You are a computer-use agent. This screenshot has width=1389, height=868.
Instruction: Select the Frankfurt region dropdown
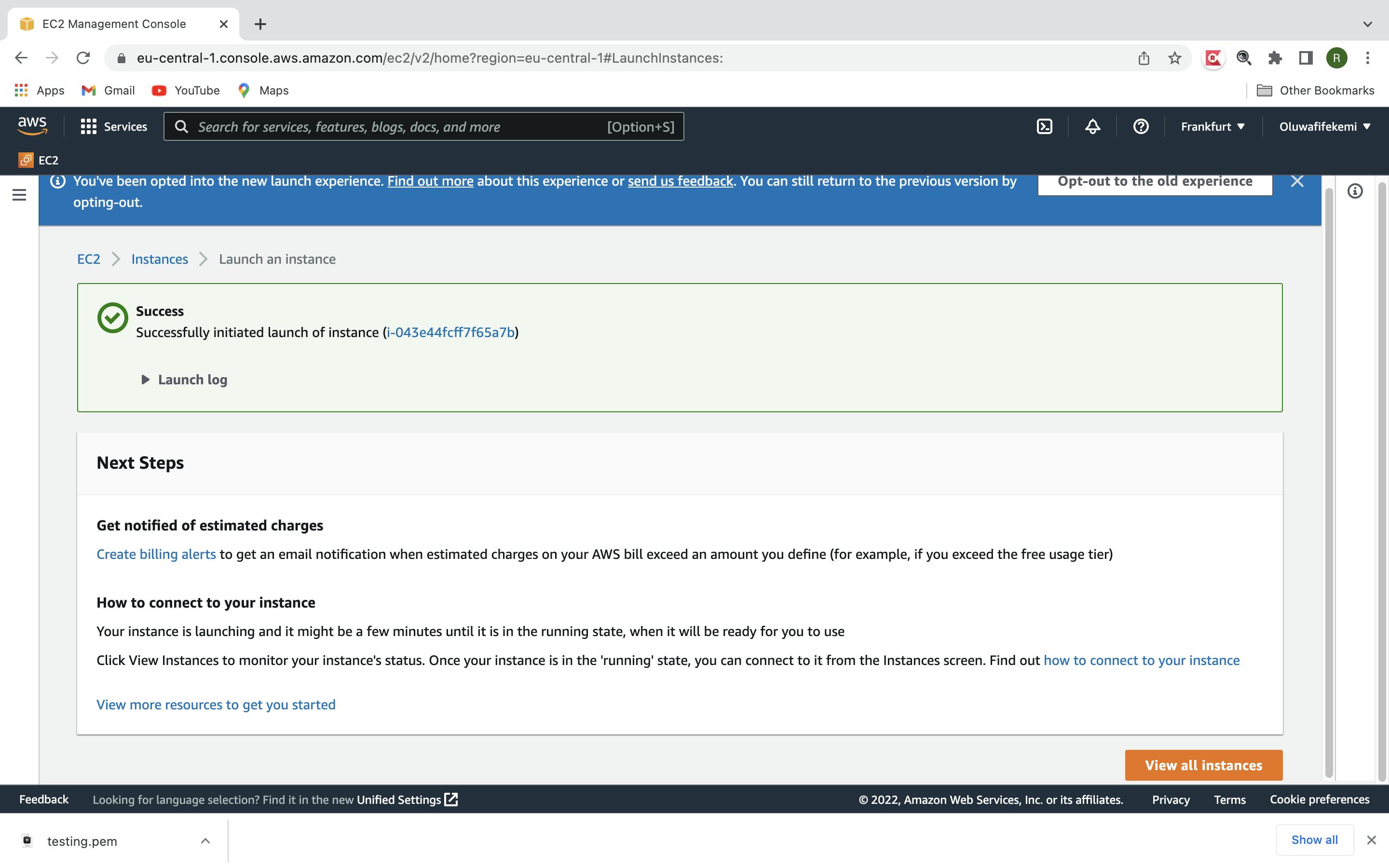(1212, 126)
